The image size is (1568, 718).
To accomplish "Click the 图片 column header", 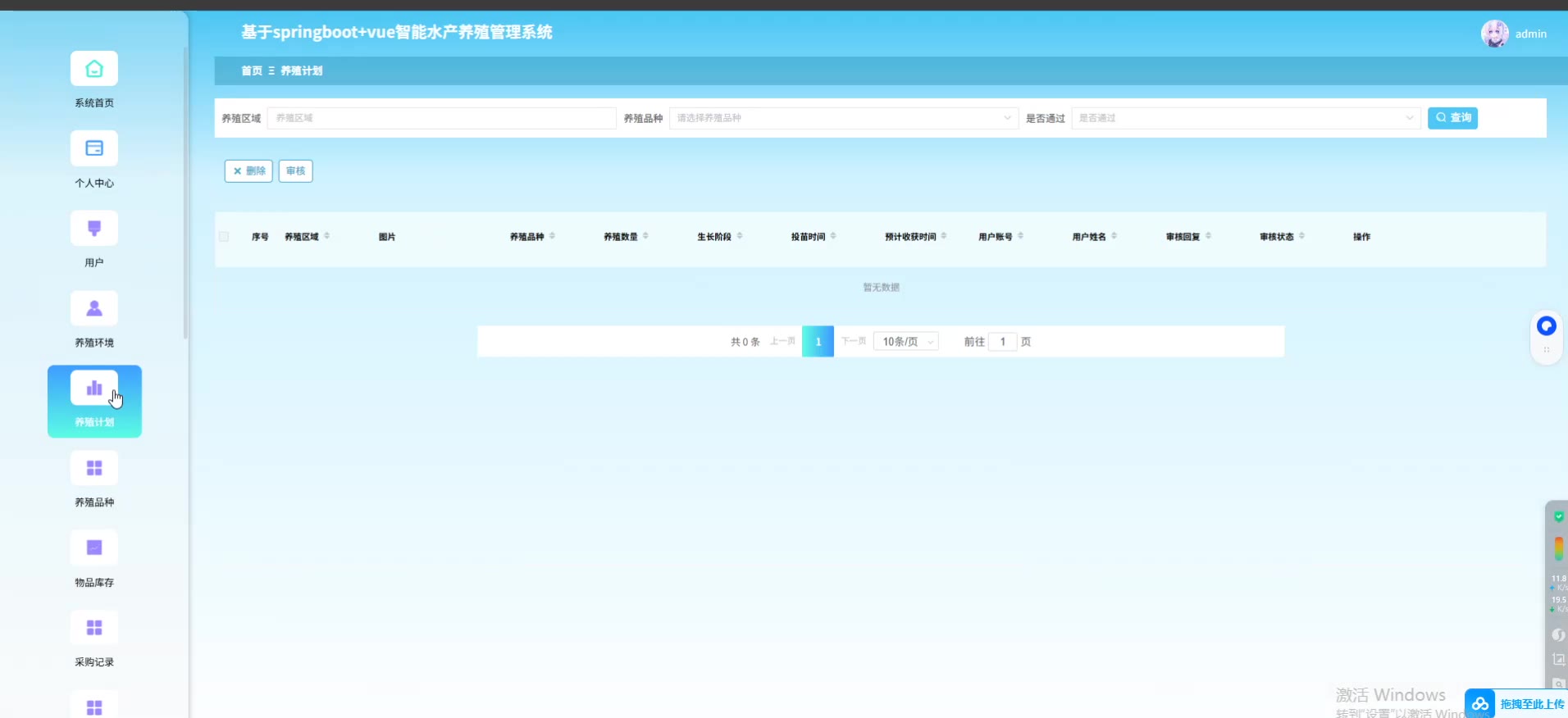I will click(387, 237).
